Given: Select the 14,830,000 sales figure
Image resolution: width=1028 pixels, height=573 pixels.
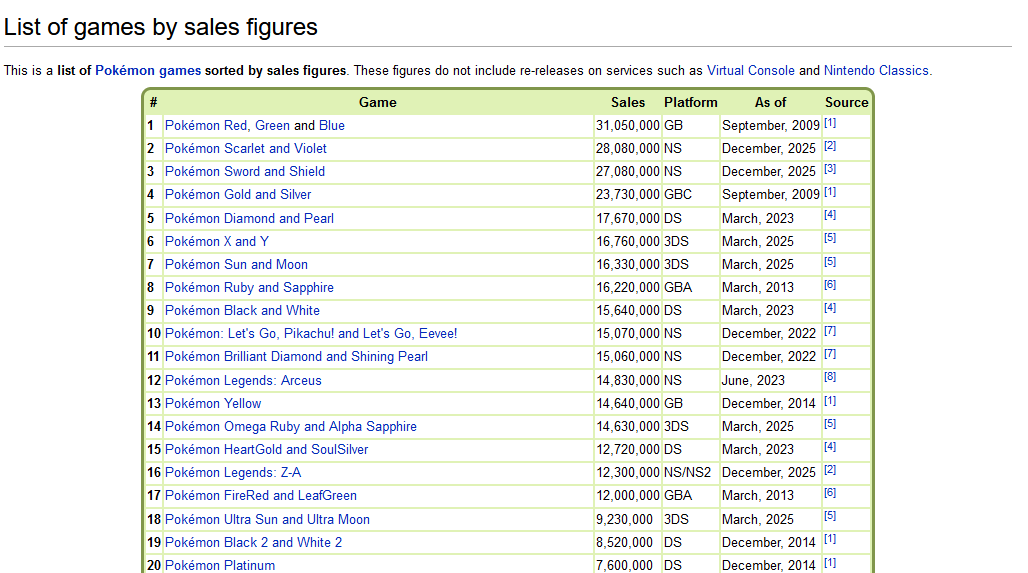Looking at the screenshot, I should [627, 380].
